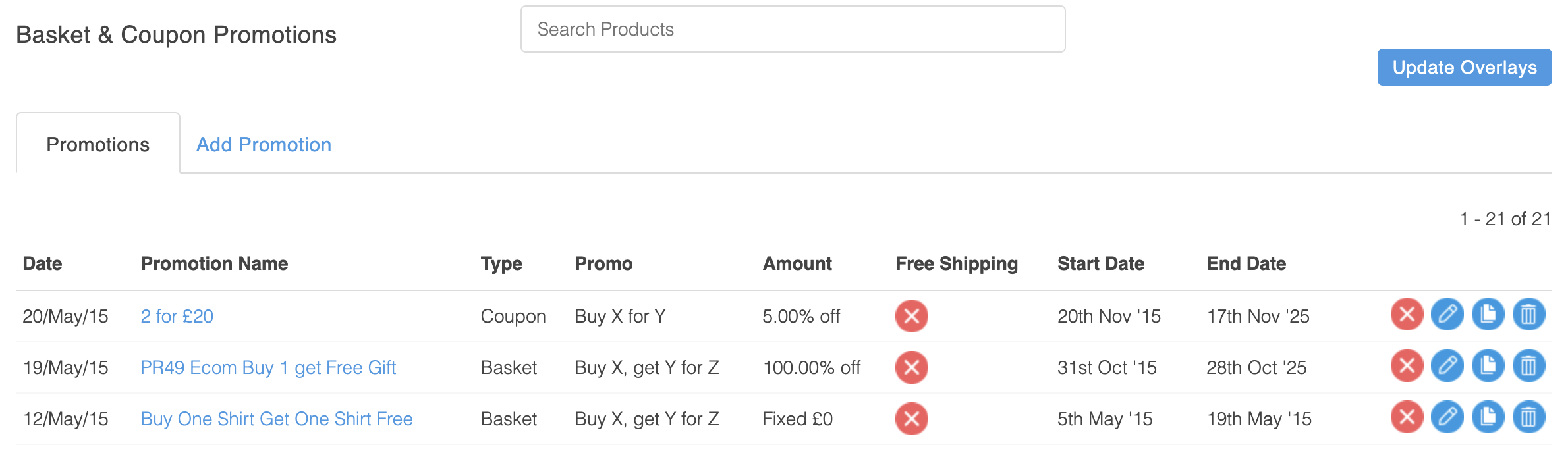Delete the 2 for £20 promotion
Screen dimensions: 1568x449
pyautogui.click(x=1528, y=315)
